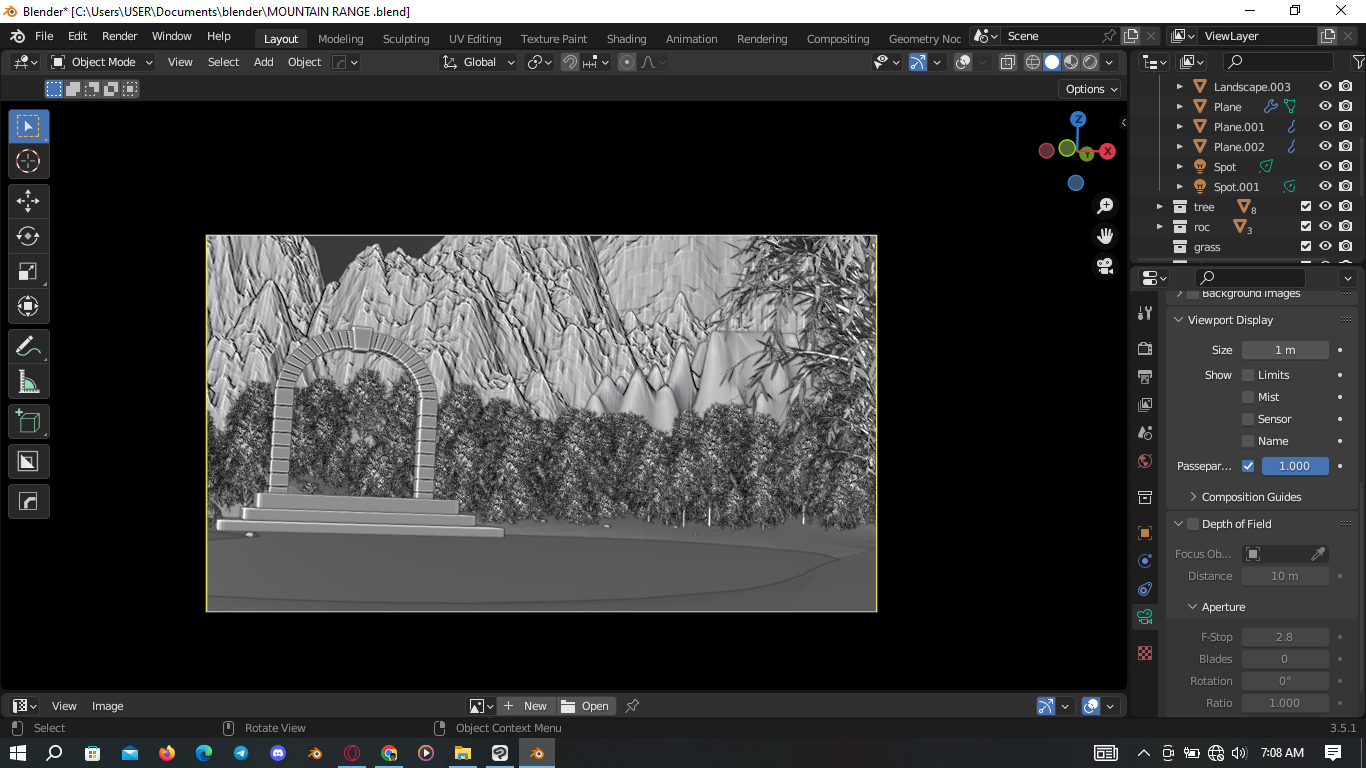
Task: Click the pan view hand icon
Action: pyautogui.click(x=1105, y=236)
